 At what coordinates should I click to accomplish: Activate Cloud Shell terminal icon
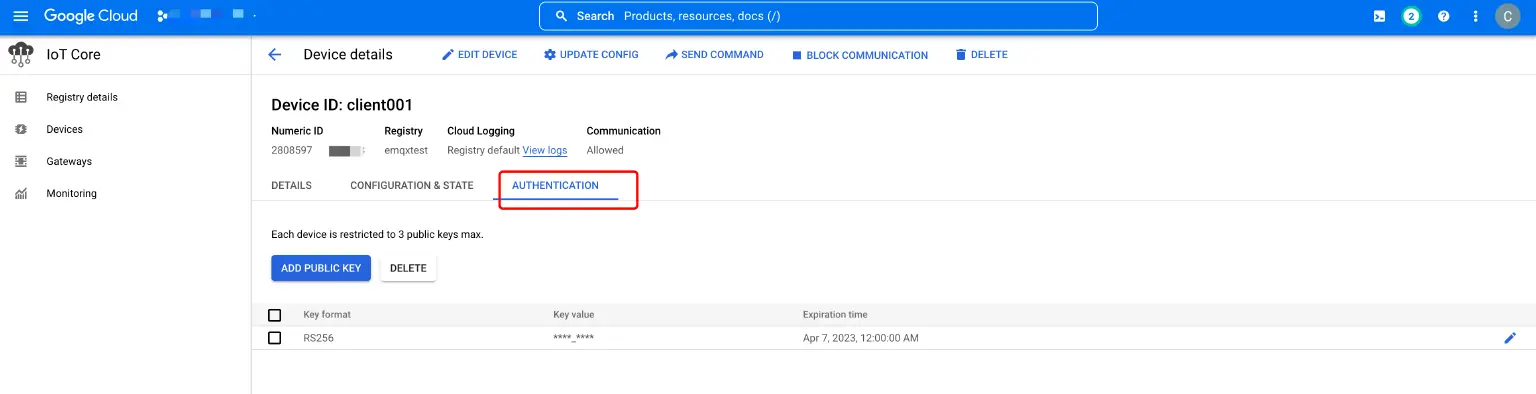point(1379,16)
